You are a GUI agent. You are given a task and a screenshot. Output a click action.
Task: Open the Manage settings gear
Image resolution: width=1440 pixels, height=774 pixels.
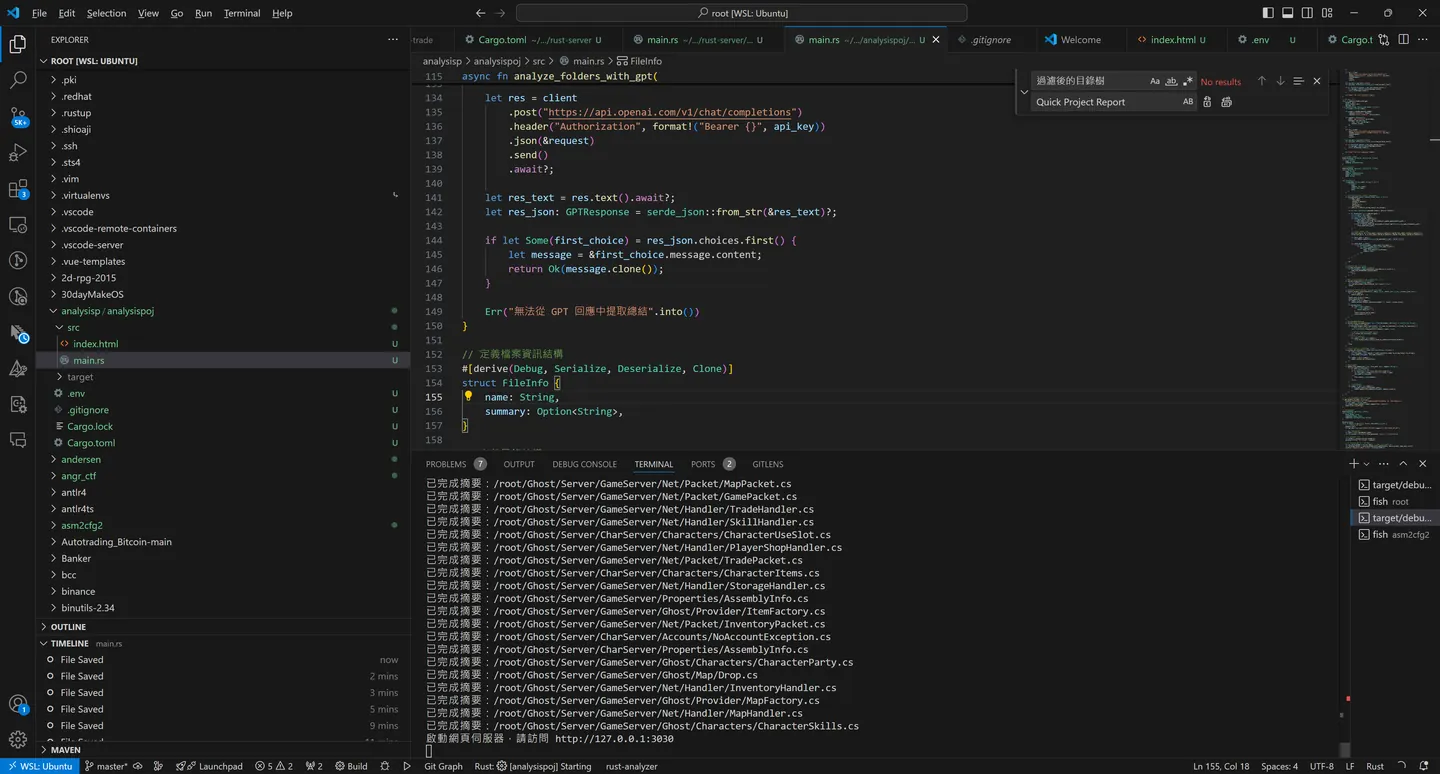click(18, 740)
